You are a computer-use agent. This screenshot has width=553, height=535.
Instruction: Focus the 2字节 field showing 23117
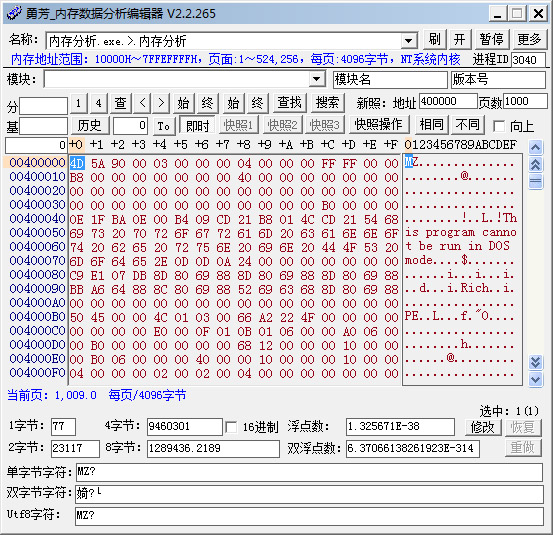[x=75, y=448]
